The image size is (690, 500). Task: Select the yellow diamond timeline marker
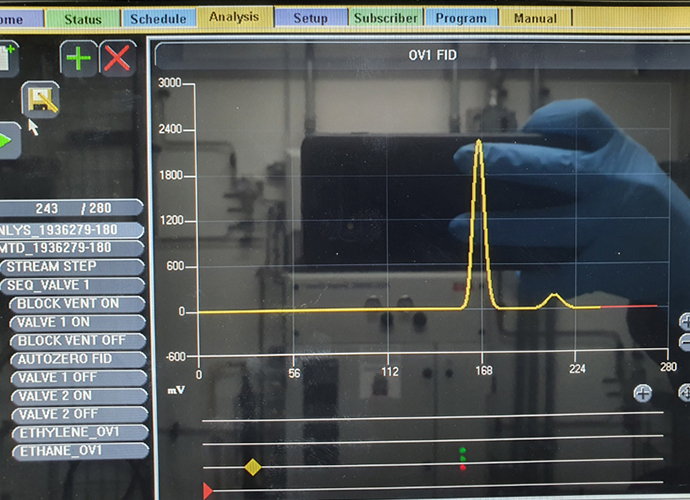pyautogui.click(x=253, y=467)
